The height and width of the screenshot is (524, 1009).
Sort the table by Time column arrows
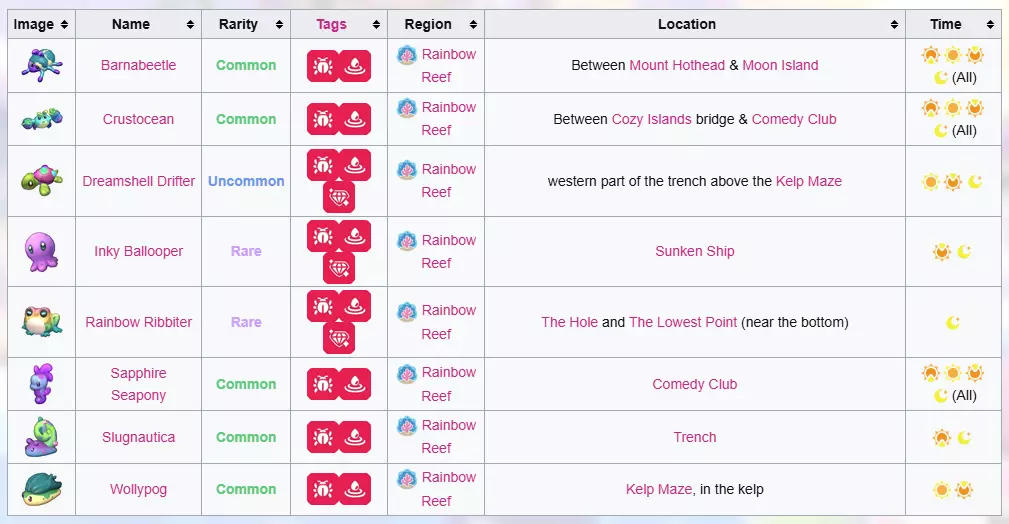click(x=990, y=24)
